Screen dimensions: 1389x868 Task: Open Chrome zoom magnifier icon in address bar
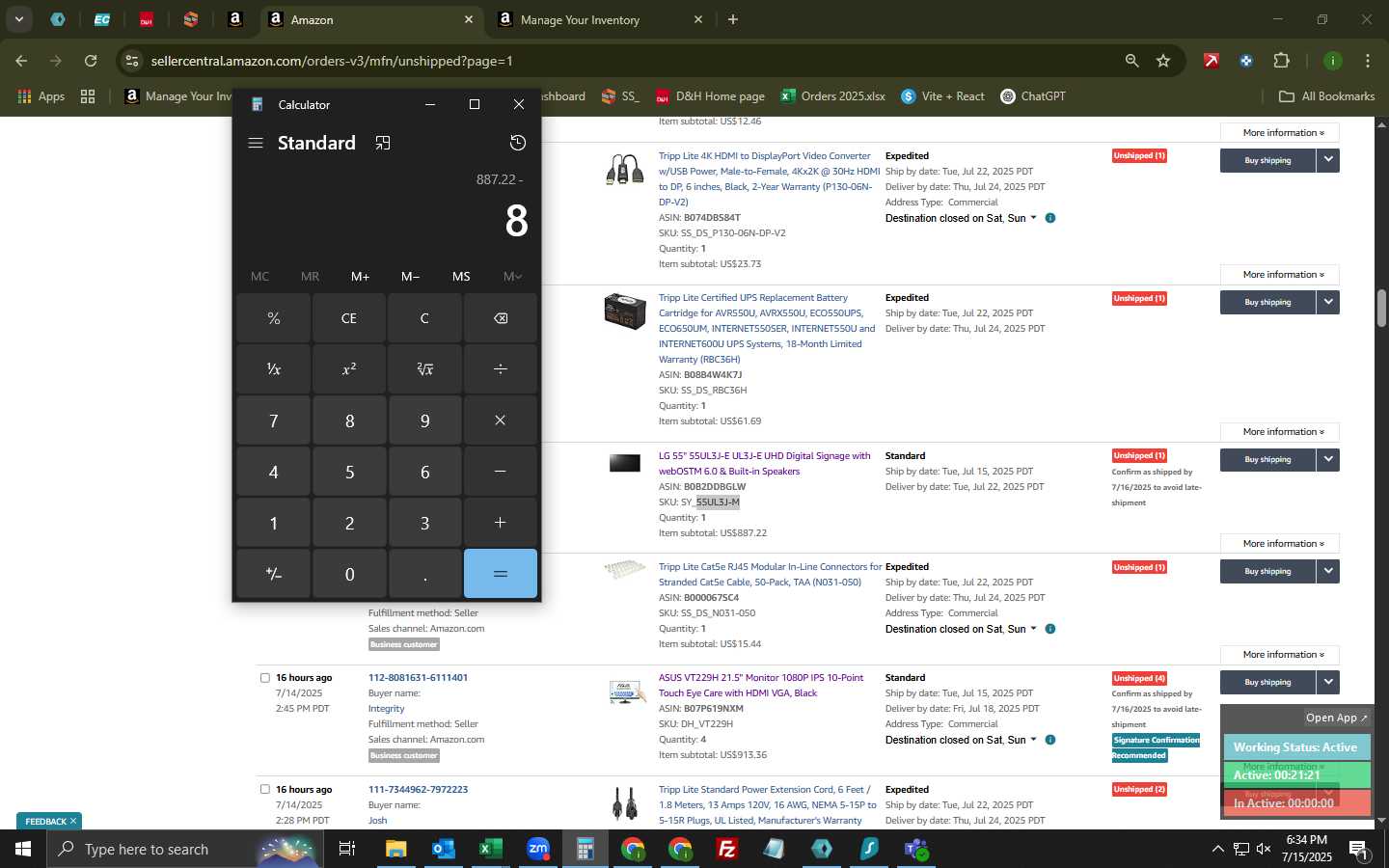click(1131, 61)
